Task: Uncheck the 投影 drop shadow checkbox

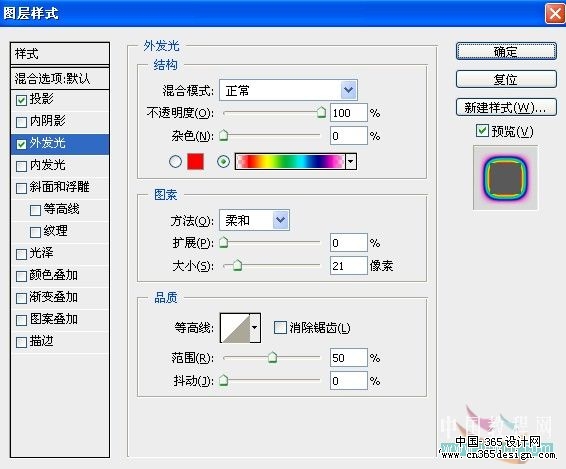Action: 21,100
